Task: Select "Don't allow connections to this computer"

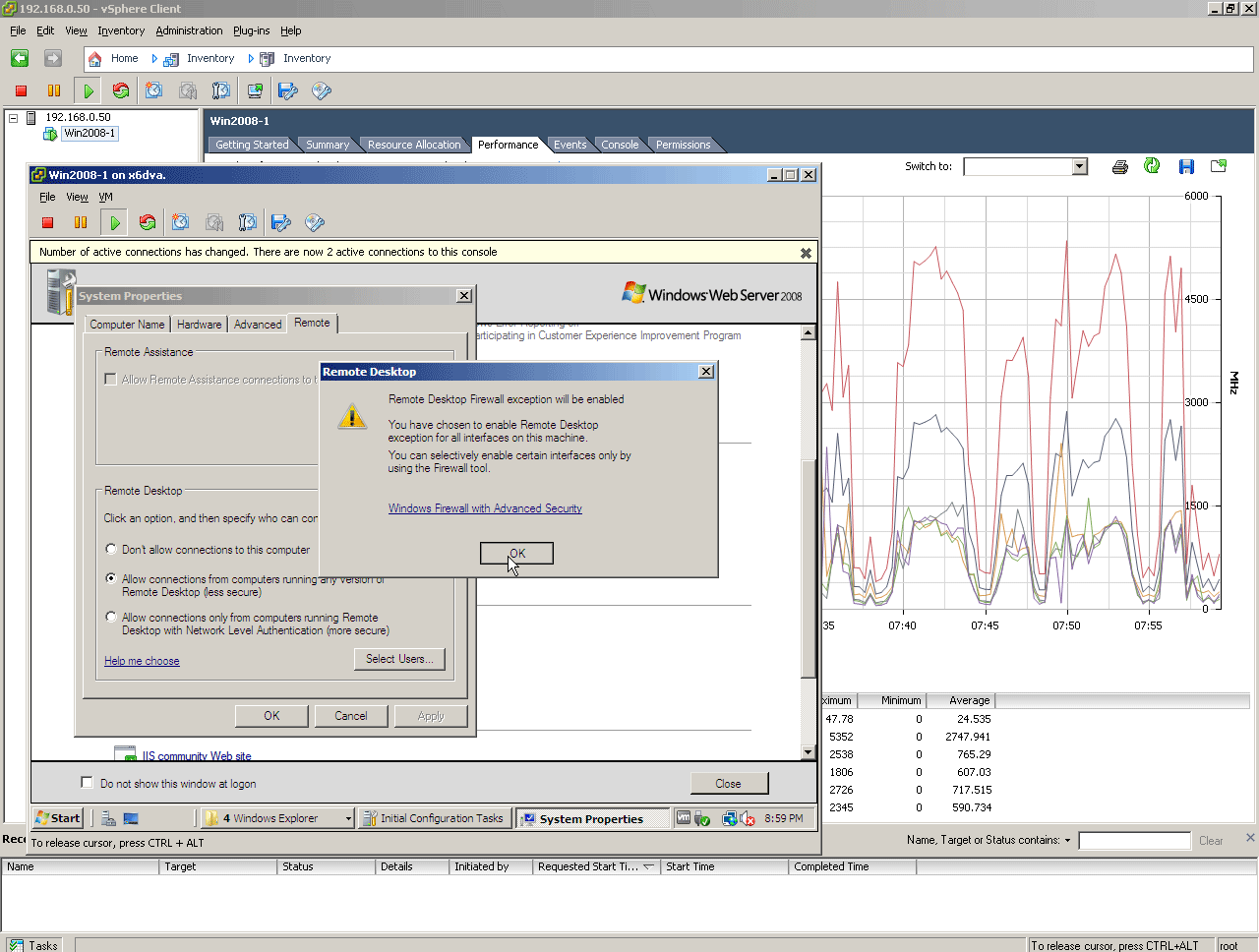Action: pyautogui.click(x=111, y=550)
